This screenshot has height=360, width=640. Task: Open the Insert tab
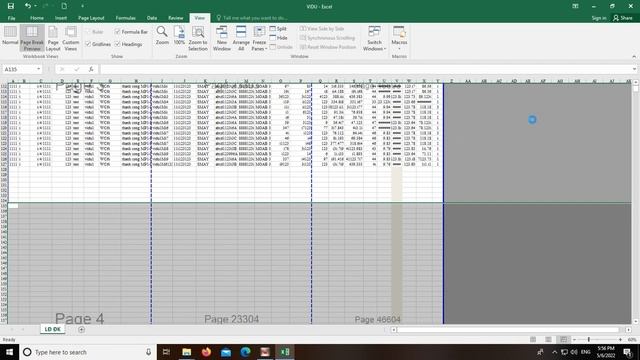61,18
